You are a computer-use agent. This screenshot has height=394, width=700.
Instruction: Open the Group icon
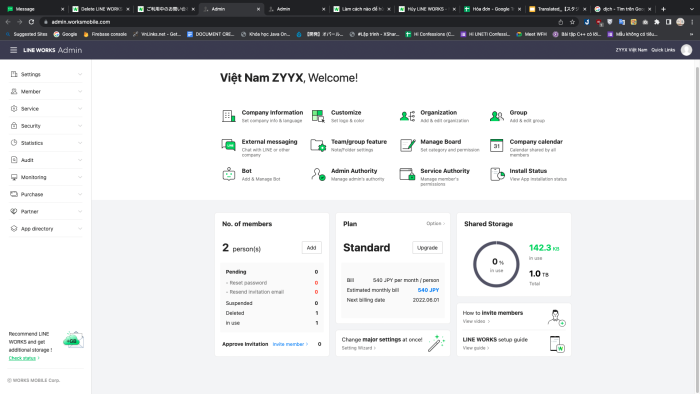[x=496, y=116]
